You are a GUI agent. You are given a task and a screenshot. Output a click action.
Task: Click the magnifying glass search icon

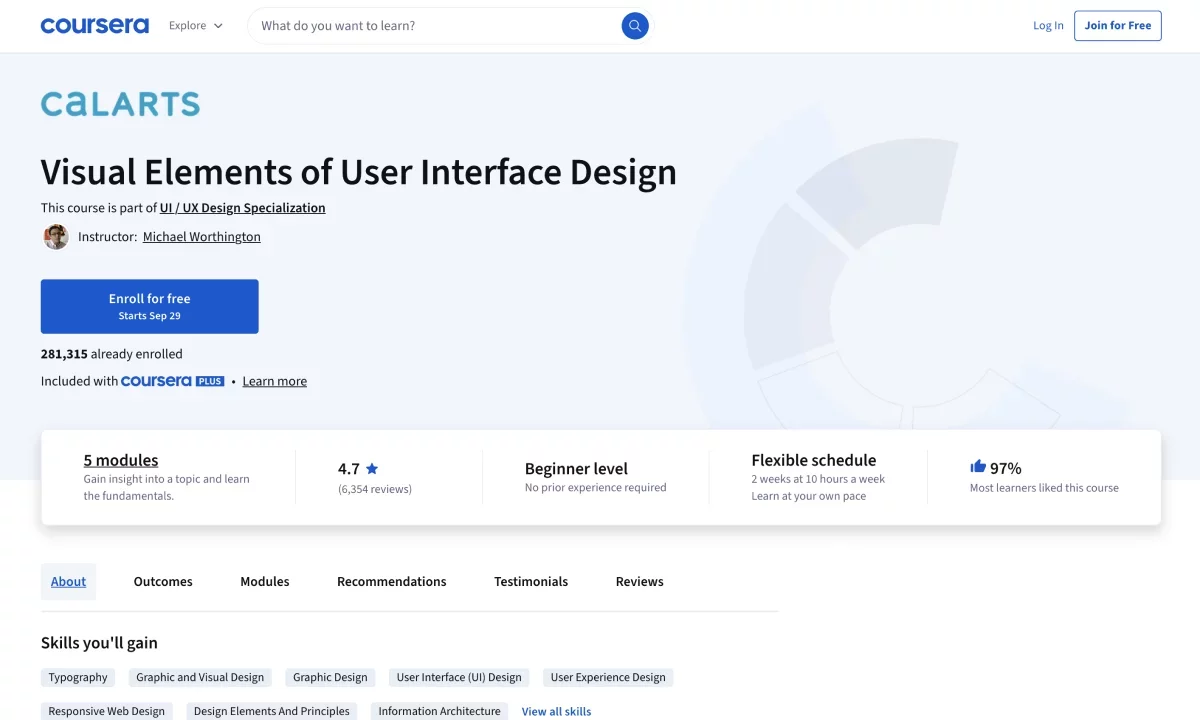(635, 26)
